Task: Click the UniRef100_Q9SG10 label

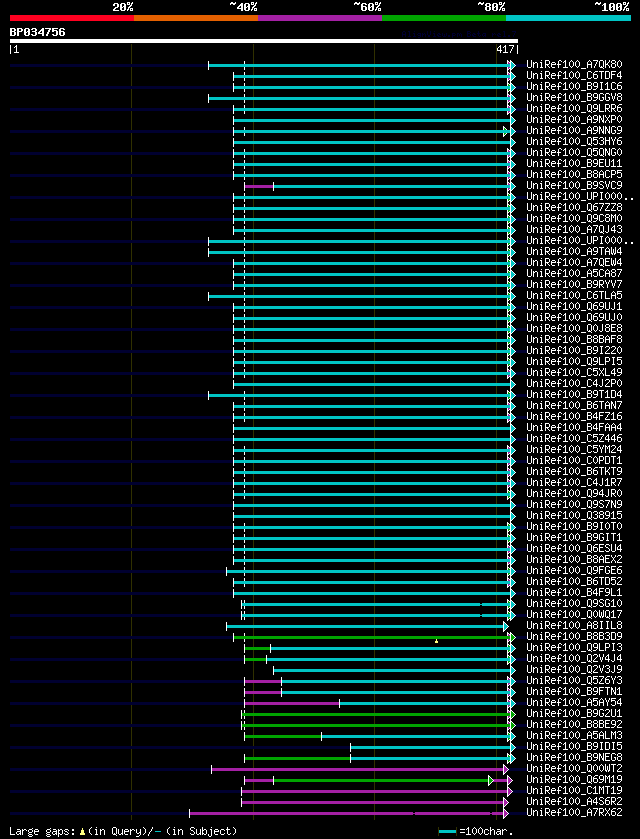Action: click(x=574, y=604)
